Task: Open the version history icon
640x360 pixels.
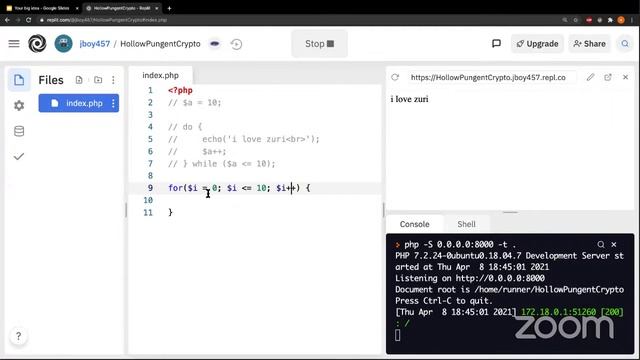Action: (236, 44)
